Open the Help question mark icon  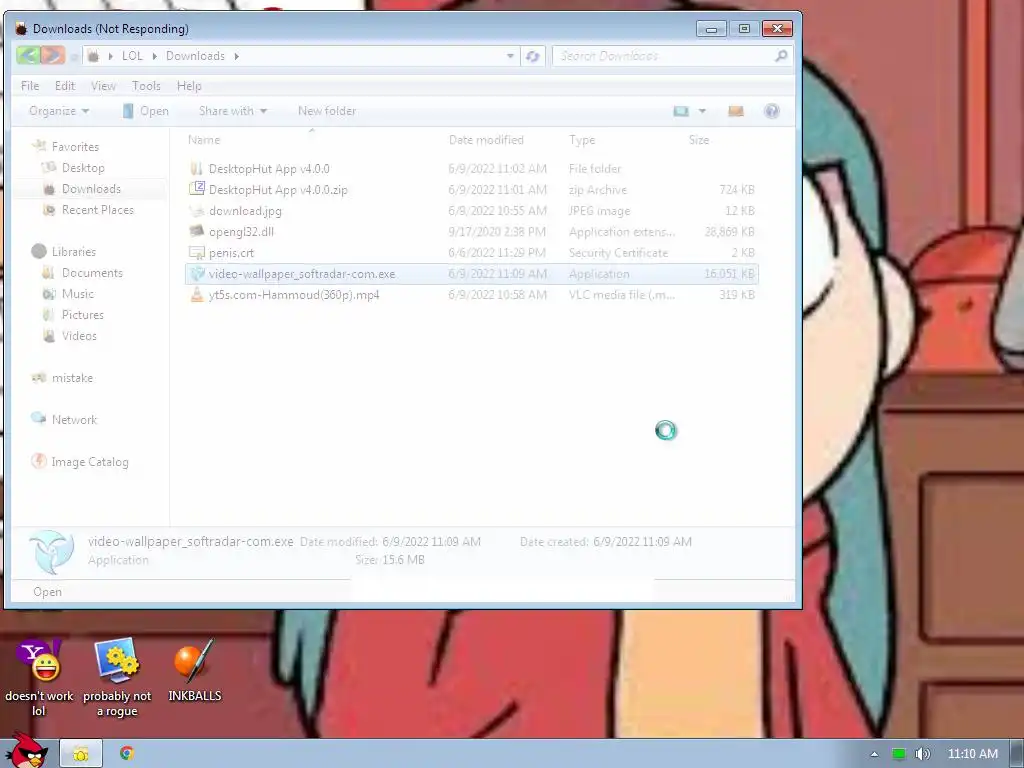coord(771,111)
